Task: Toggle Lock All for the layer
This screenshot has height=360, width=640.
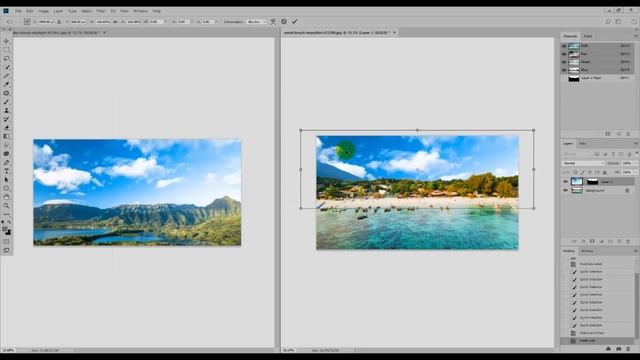Action: 604,172
